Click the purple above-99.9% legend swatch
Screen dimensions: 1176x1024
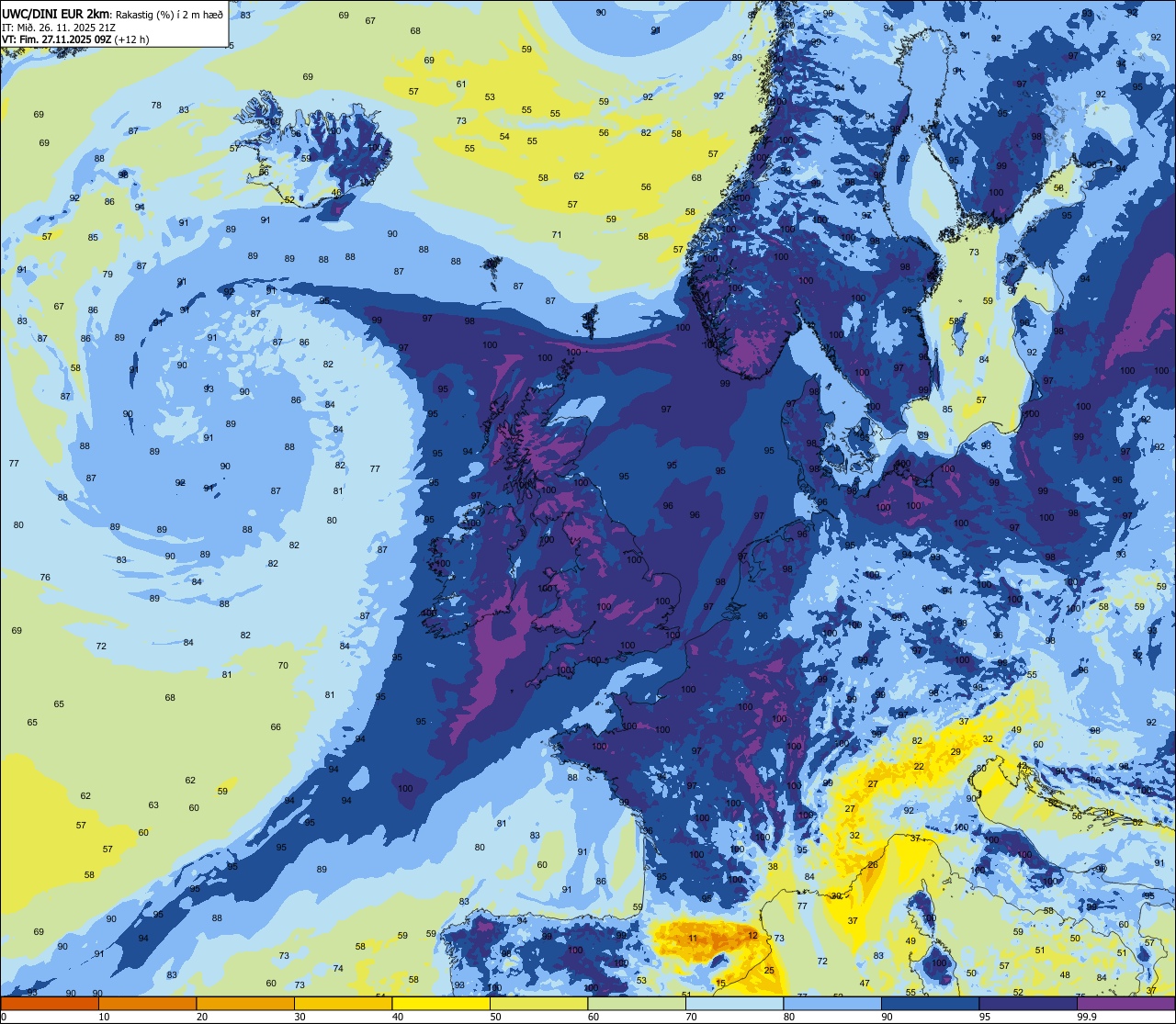tap(1125, 1002)
